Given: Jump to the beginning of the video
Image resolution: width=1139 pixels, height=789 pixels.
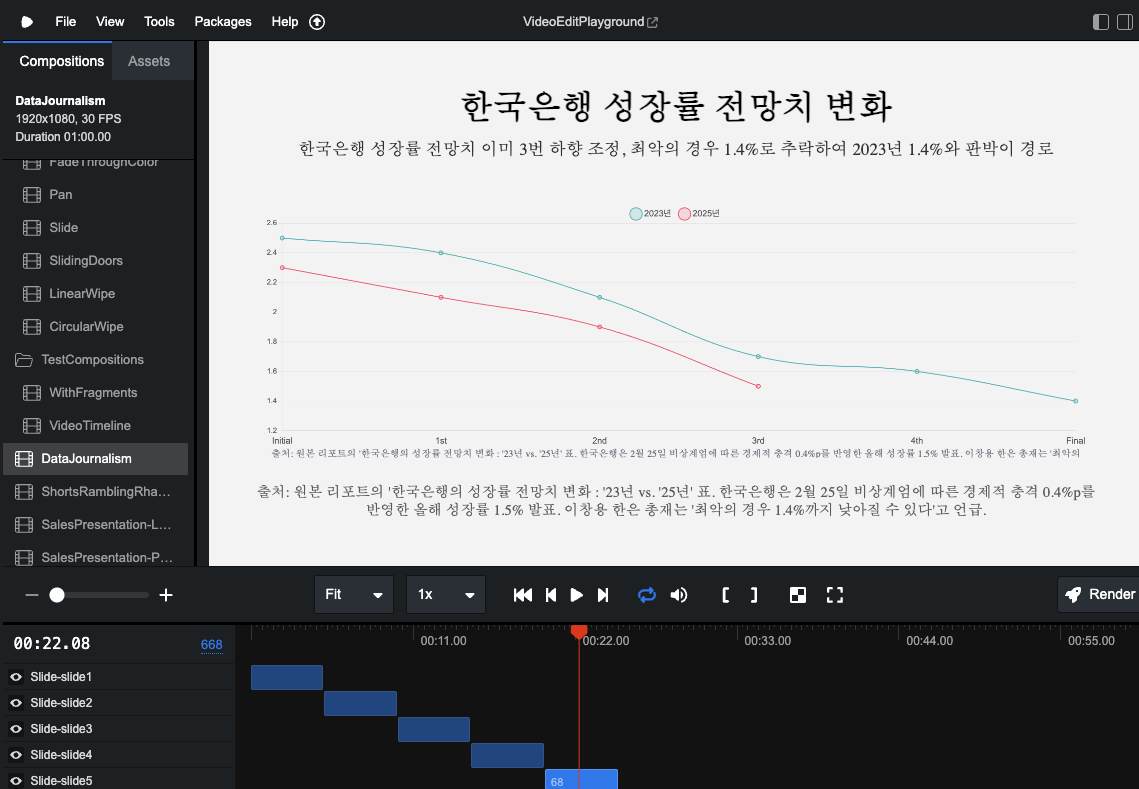Looking at the screenshot, I should (x=522, y=595).
